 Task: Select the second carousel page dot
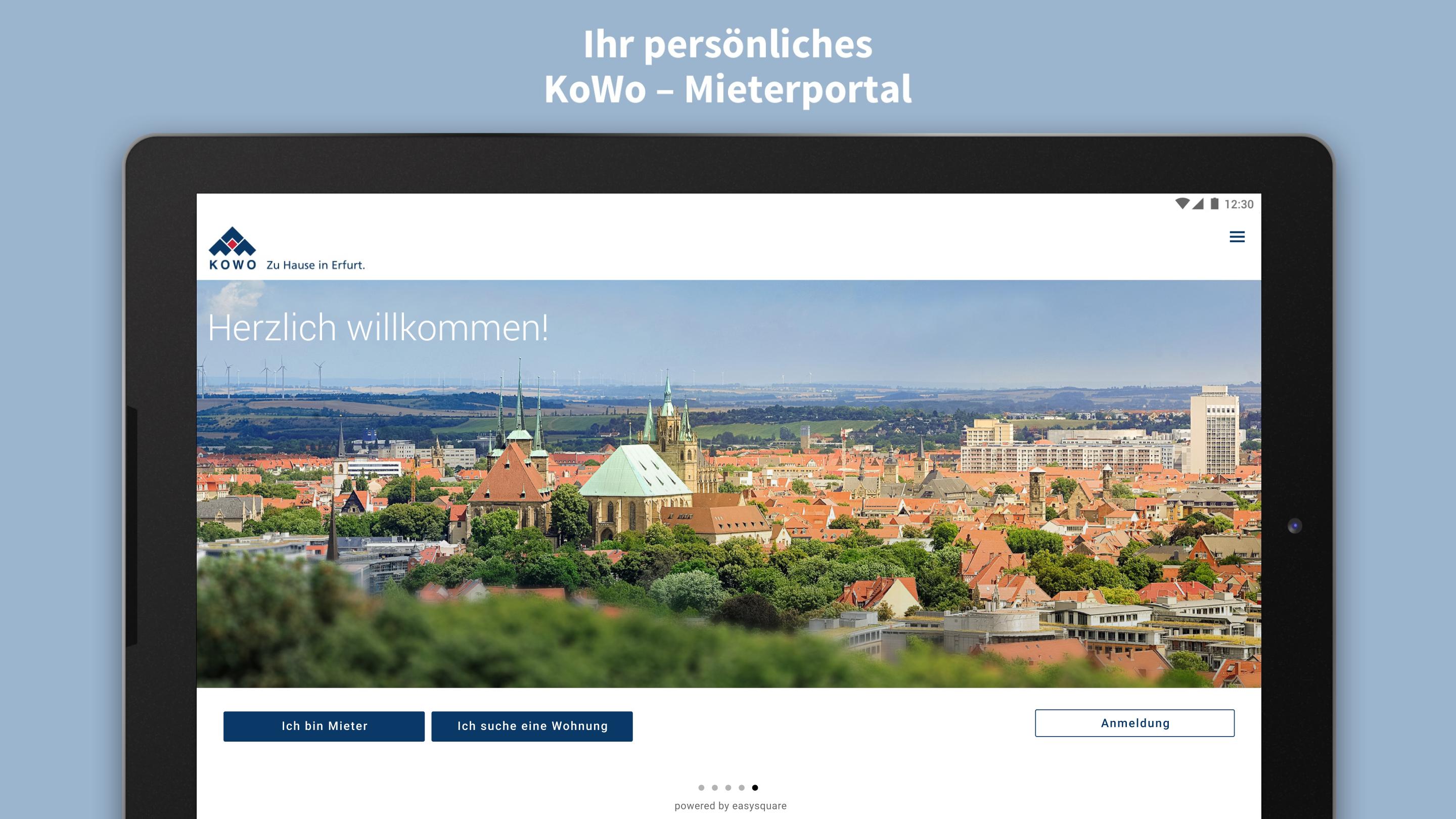(714, 787)
